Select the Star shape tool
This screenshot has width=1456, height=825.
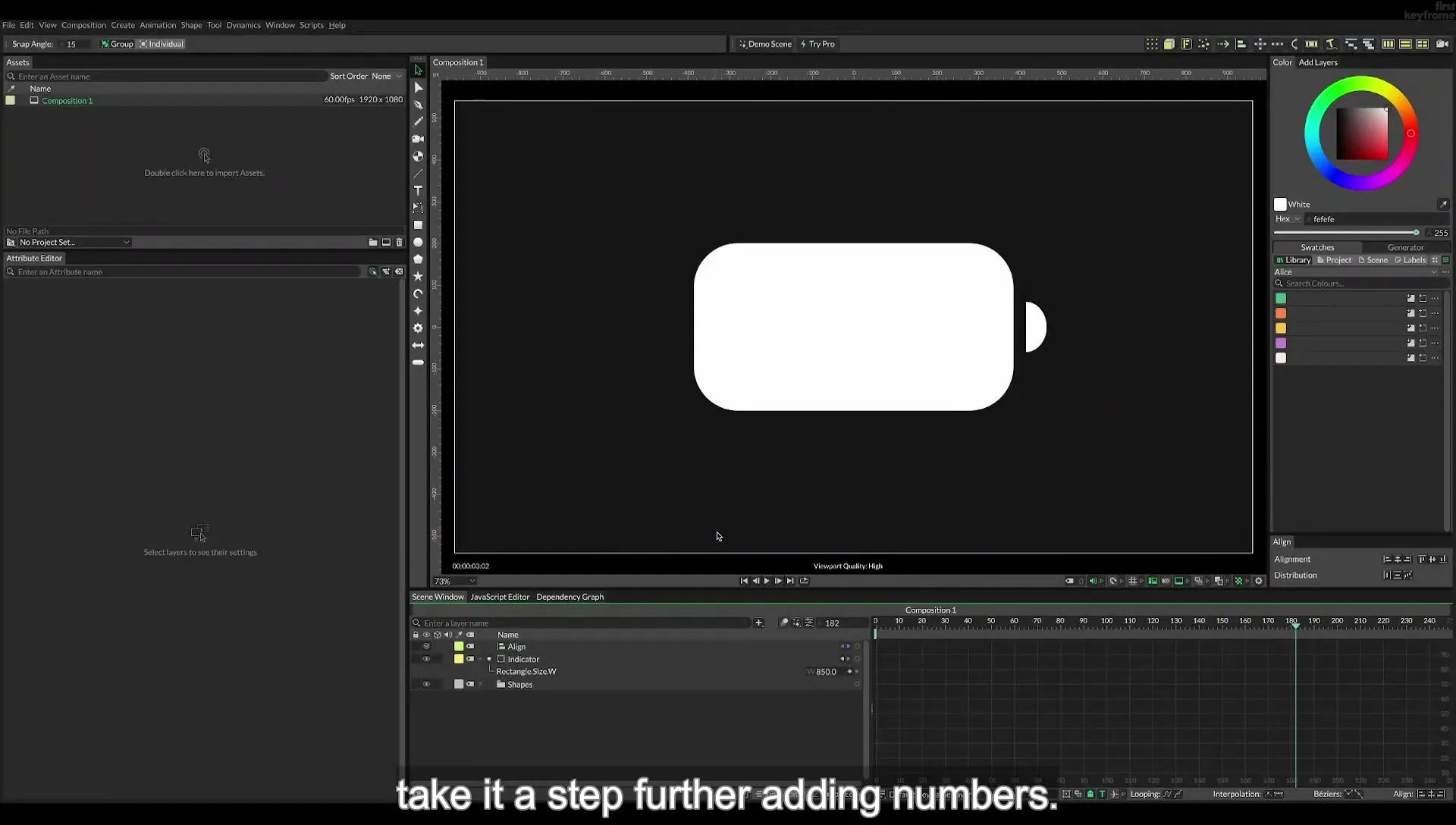tap(418, 277)
